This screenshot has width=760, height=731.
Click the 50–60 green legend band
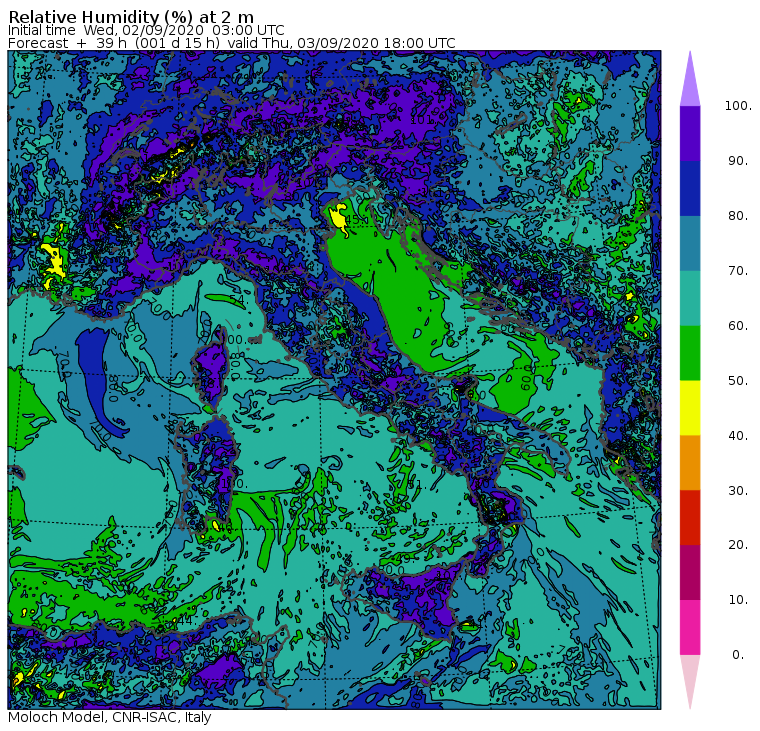[690, 353]
